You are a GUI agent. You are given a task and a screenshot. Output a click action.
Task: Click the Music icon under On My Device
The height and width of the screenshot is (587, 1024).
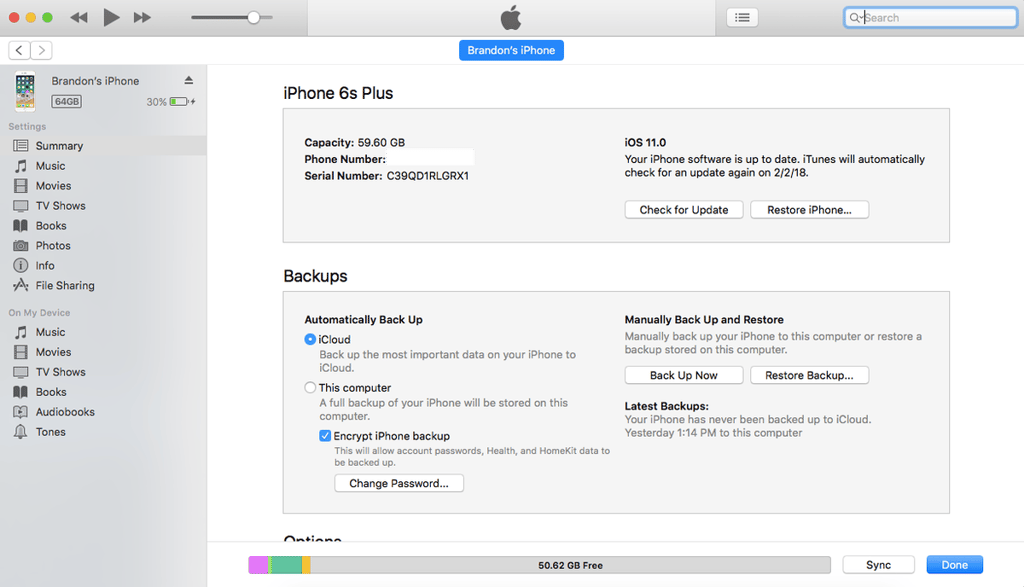coord(21,332)
